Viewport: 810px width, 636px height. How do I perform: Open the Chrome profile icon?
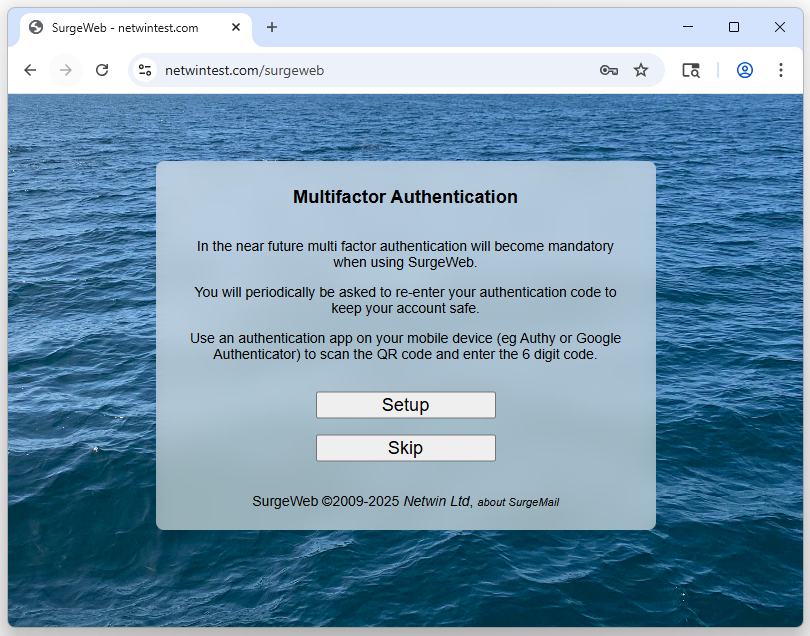[744, 70]
